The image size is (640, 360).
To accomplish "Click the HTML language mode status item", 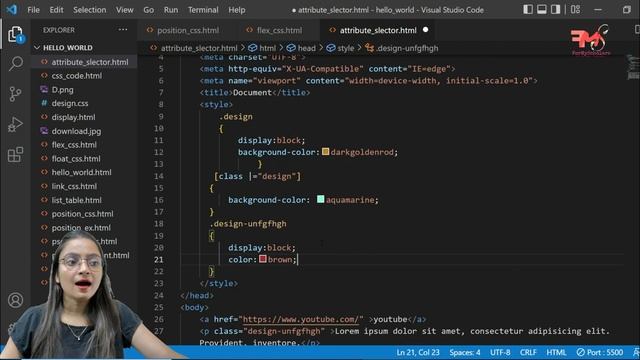I will click(556, 352).
